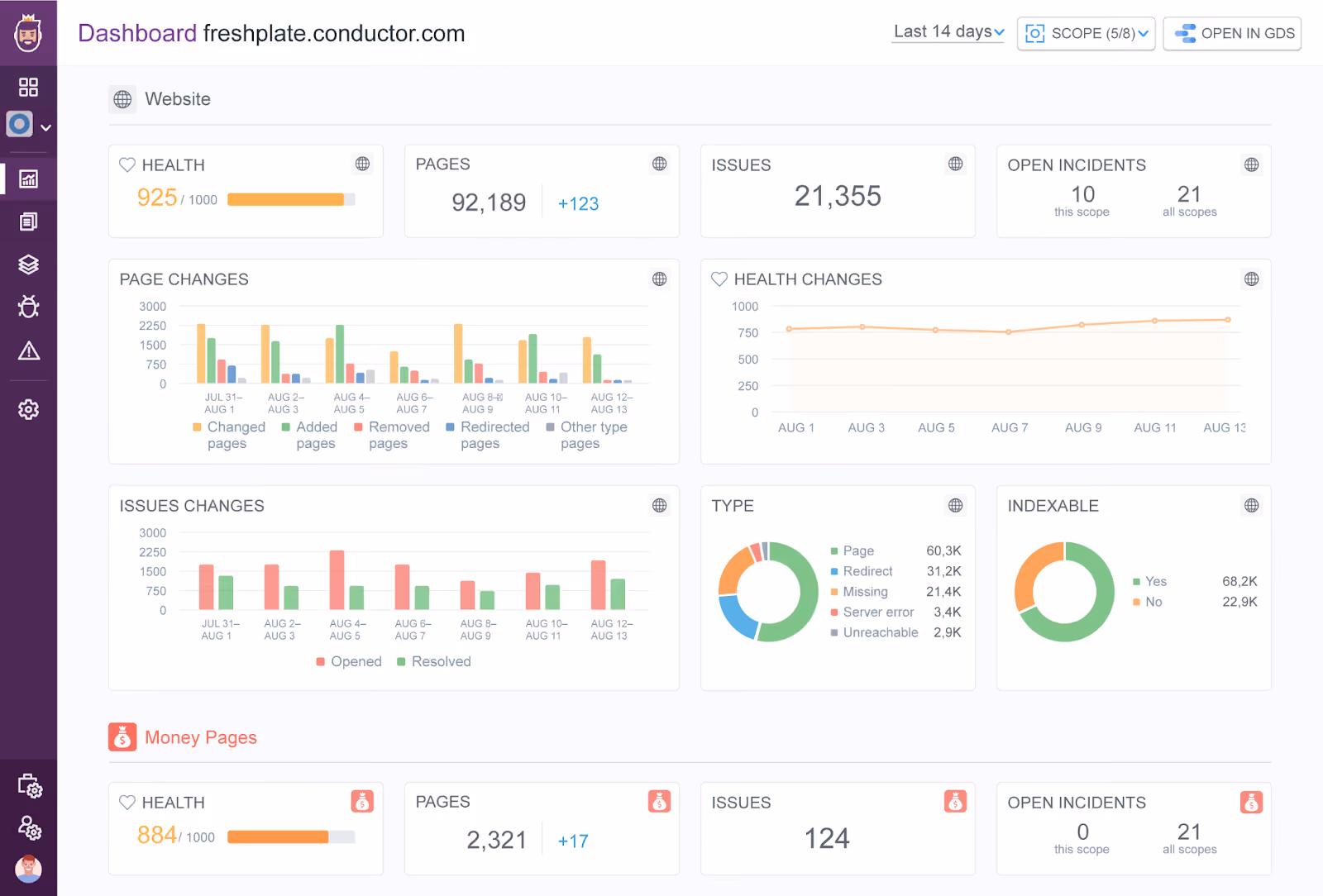This screenshot has width=1323, height=896.
Task: Toggle Opened legend in Issues Changes
Action: coord(349,661)
